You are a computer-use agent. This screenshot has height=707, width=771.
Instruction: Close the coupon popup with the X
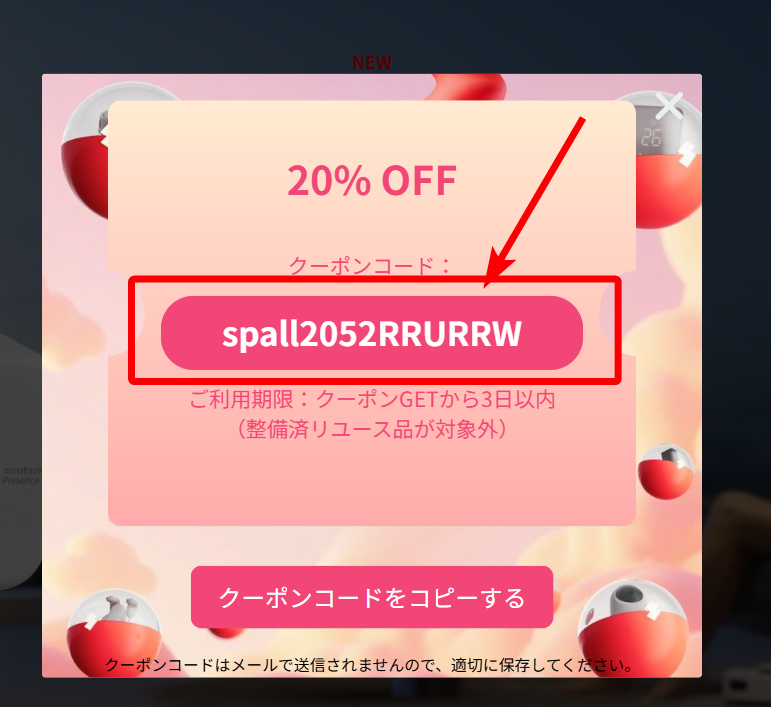(669, 105)
